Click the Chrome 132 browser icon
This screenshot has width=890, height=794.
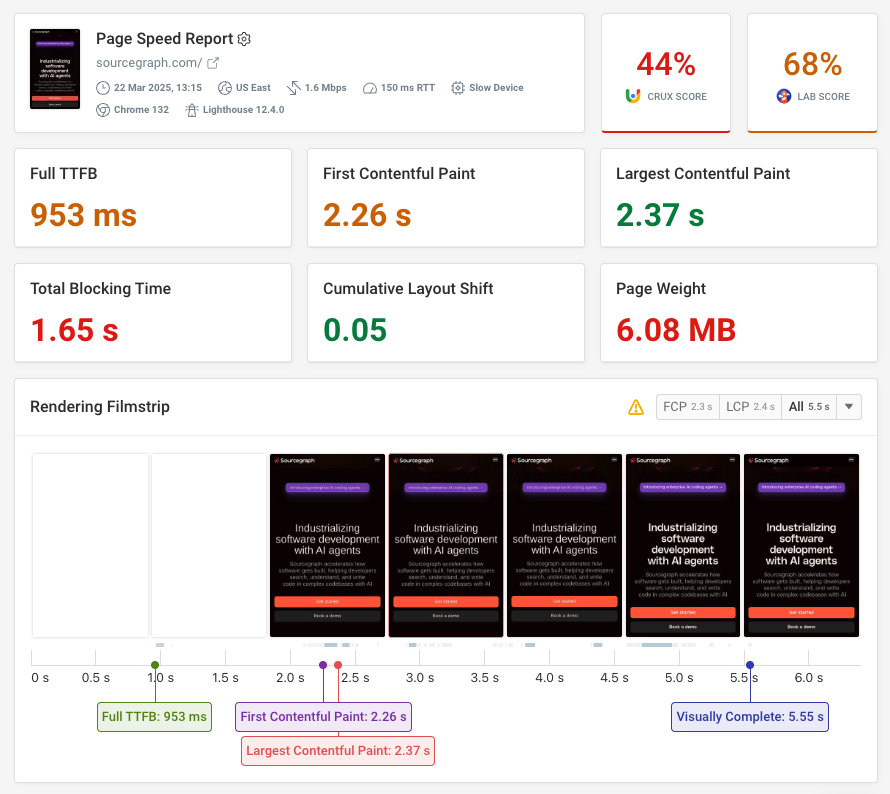[x=104, y=109]
